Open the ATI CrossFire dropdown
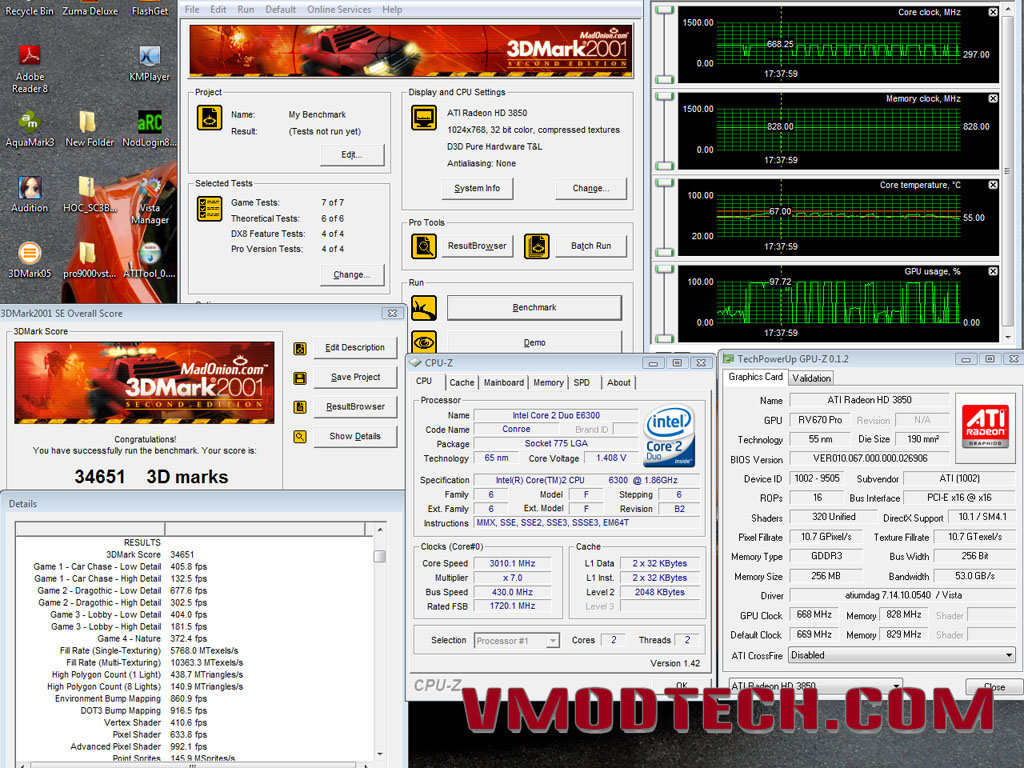 tap(901, 655)
